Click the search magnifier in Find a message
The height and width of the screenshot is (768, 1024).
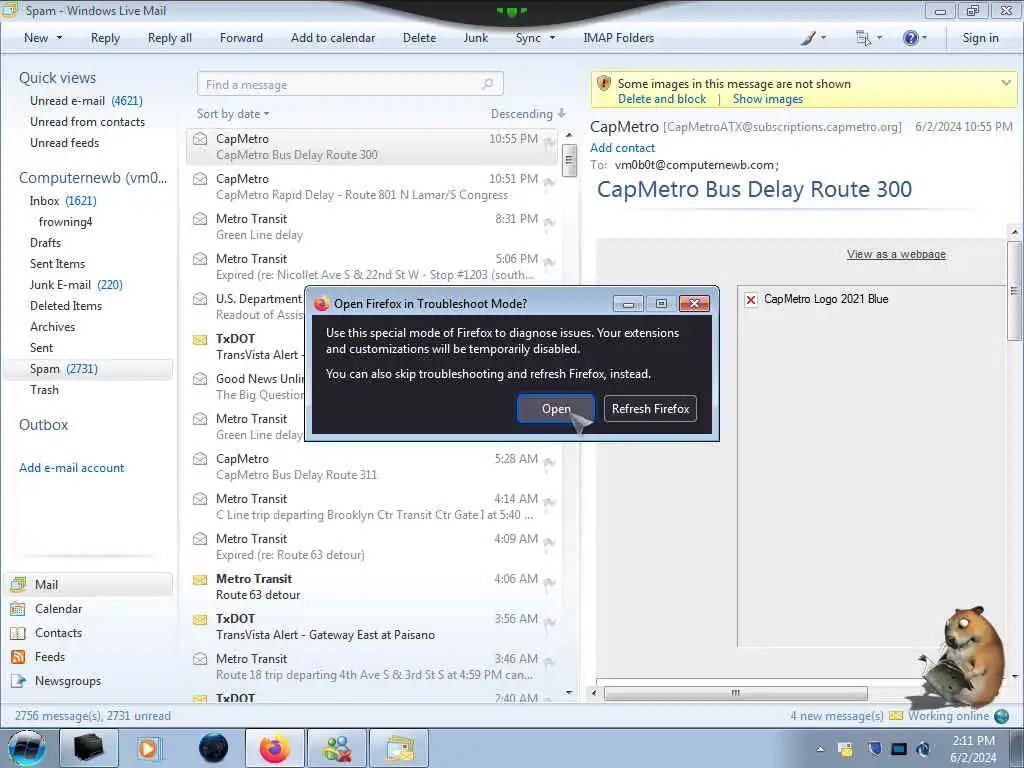(x=487, y=84)
